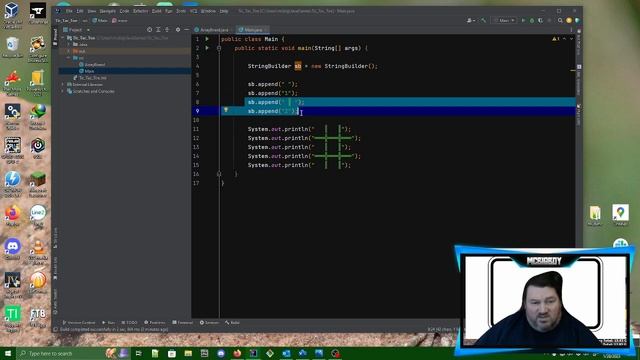Open the Project panel gear options

178,30
